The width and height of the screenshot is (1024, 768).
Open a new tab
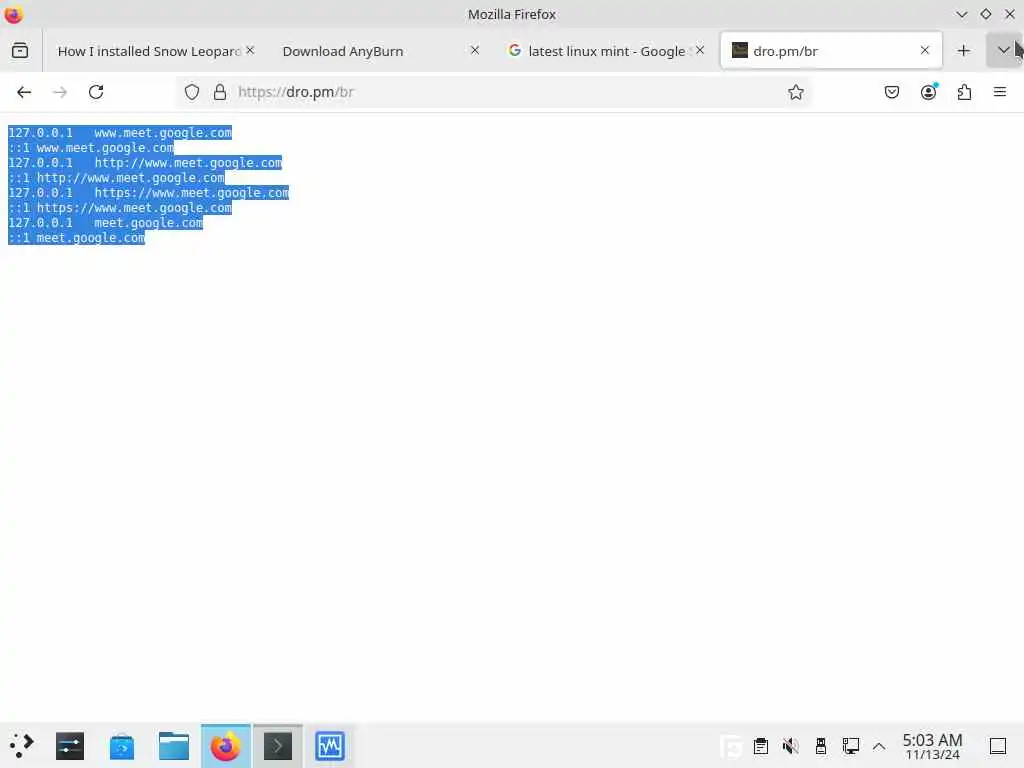pyautogui.click(x=963, y=50)
